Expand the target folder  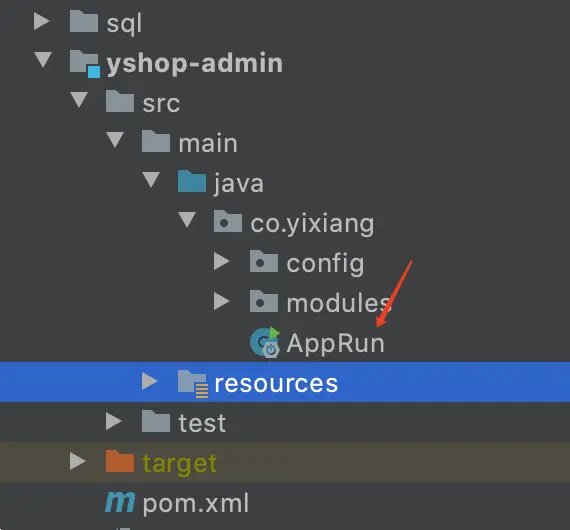77,461
